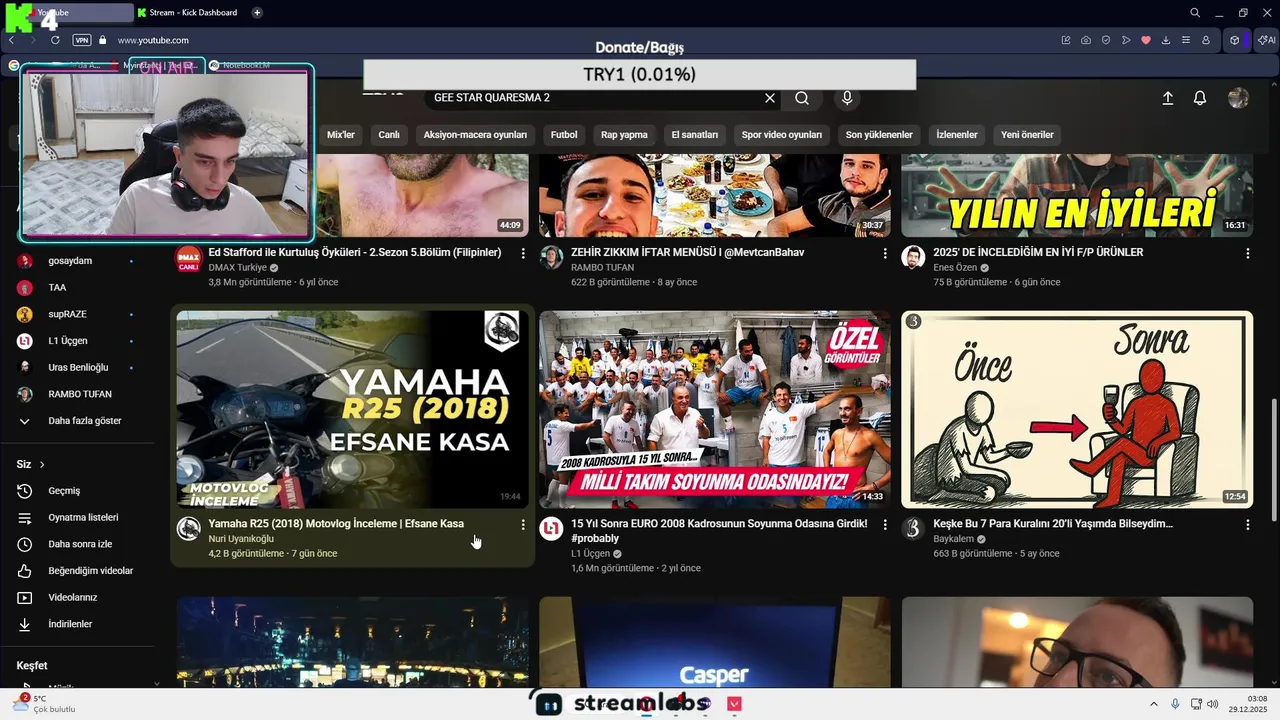Click the YouTube search input field
This screenshot has width=1280, height=720.
pyautogui.click(x=595, y=98)
